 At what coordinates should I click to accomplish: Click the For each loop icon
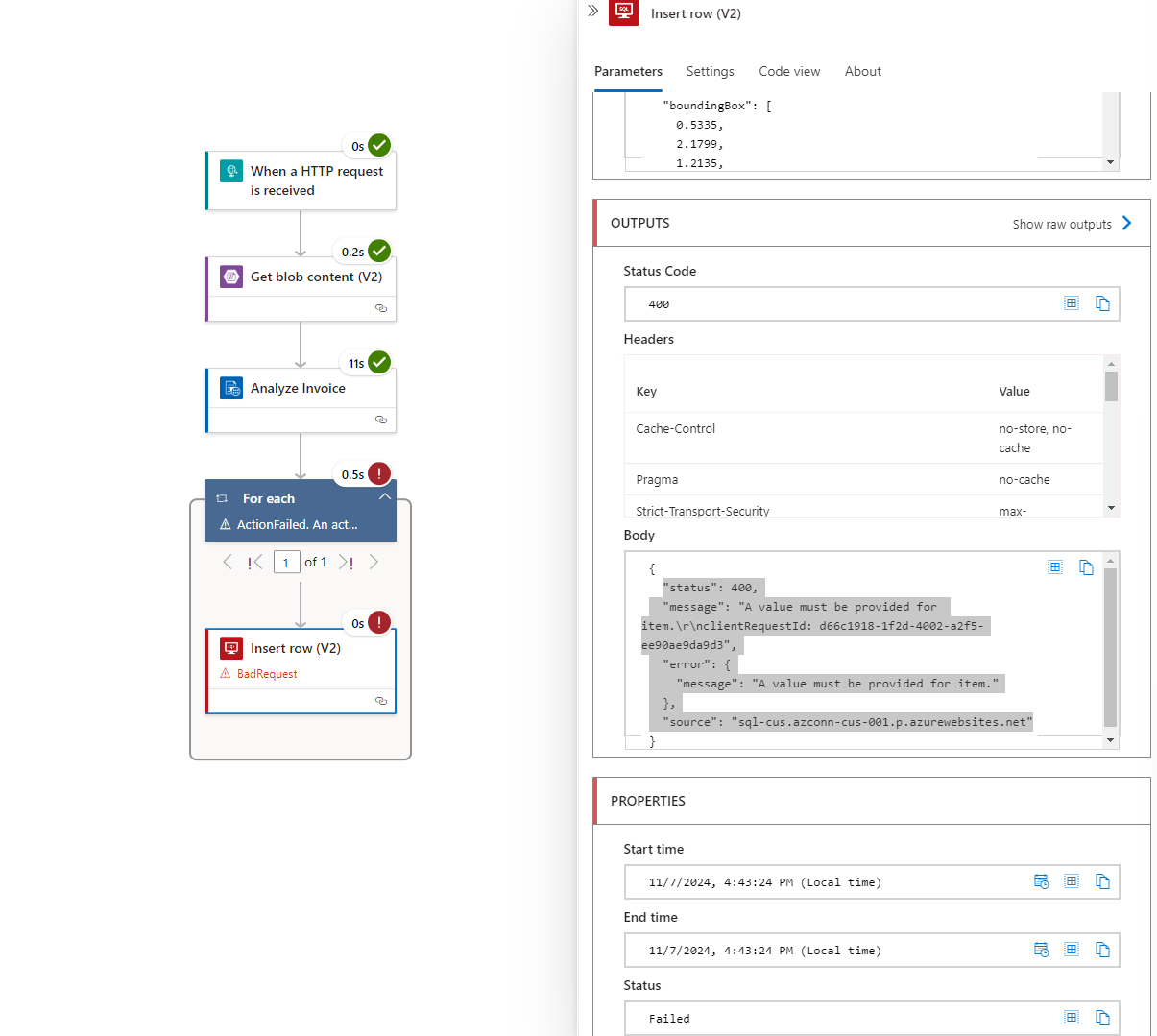coord(222,498)
